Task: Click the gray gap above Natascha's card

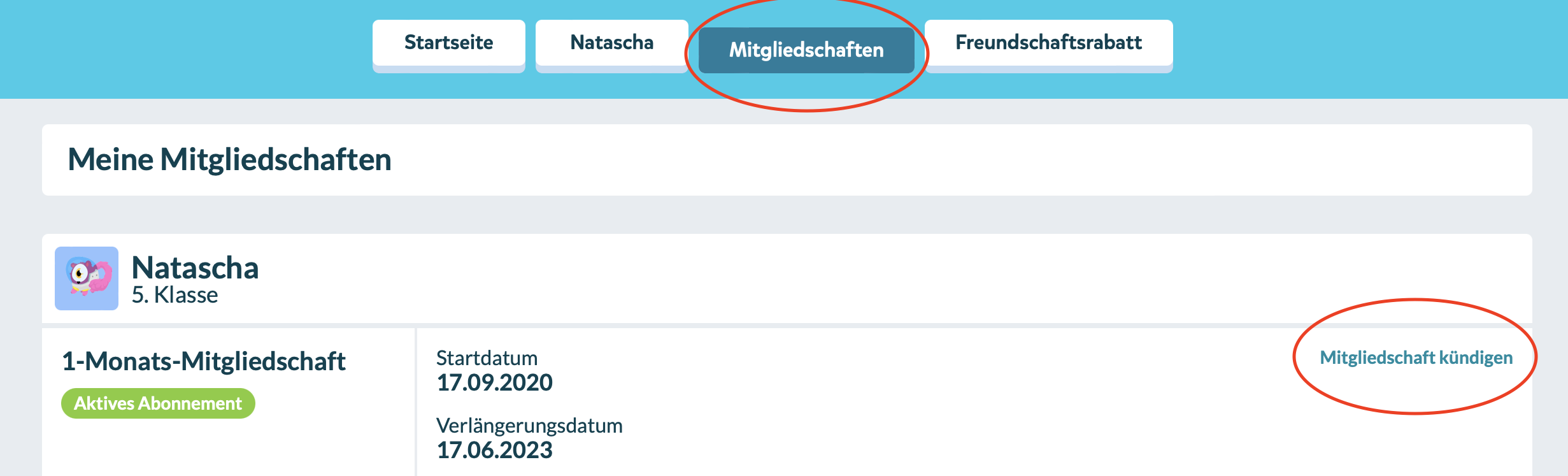Action: click(x=787, y=215)
